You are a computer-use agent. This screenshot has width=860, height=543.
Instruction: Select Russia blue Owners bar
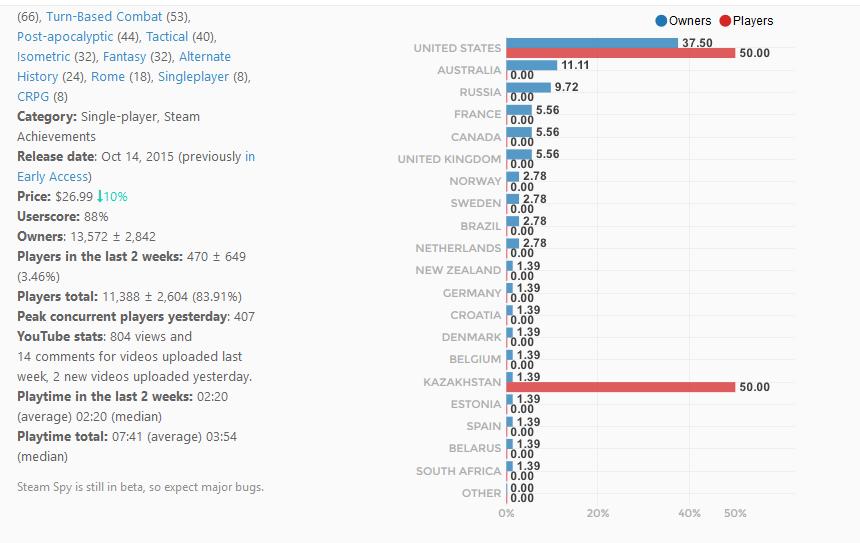(528, 87)
